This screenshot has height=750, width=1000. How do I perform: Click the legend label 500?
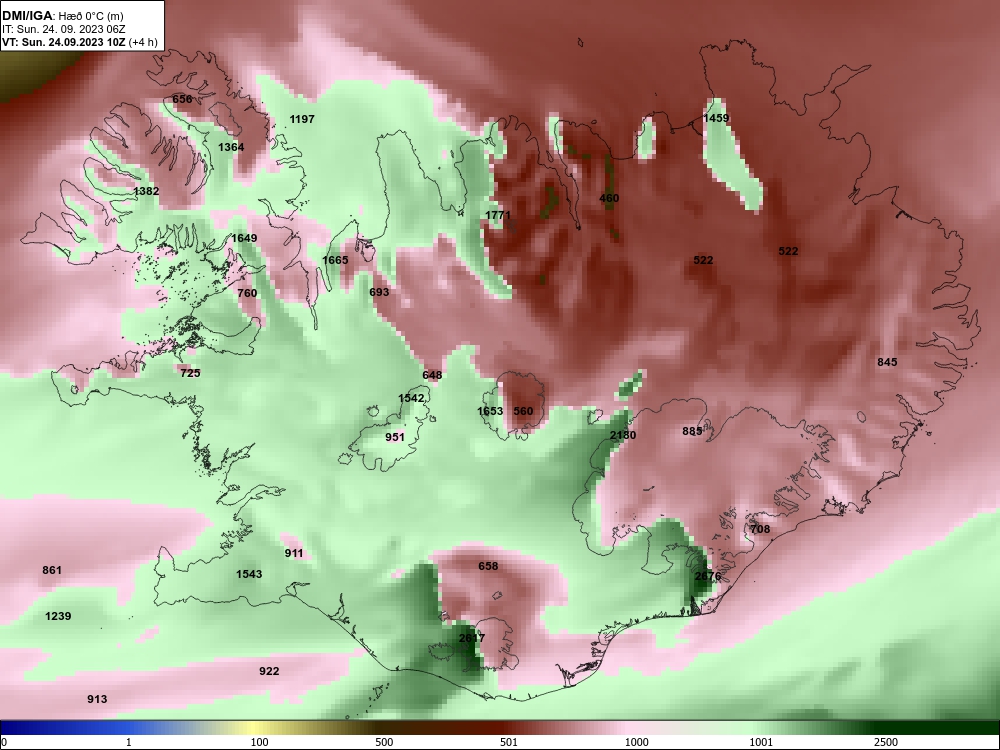point(384,742)
